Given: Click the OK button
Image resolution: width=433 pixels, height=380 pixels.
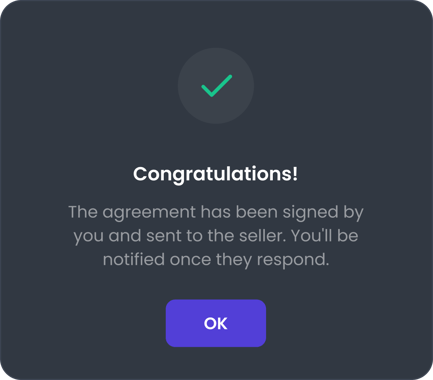Looking at the screenshot, I should [x=216, y=323].
